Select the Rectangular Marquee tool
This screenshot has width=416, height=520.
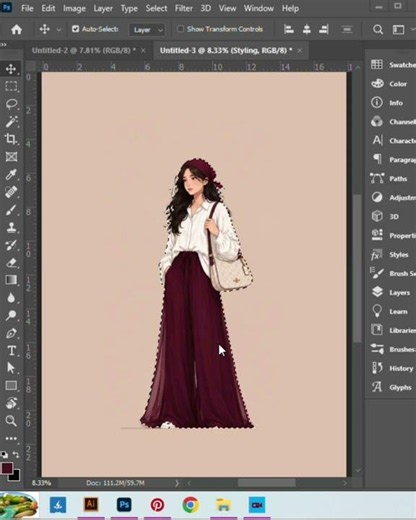[11, 86]
